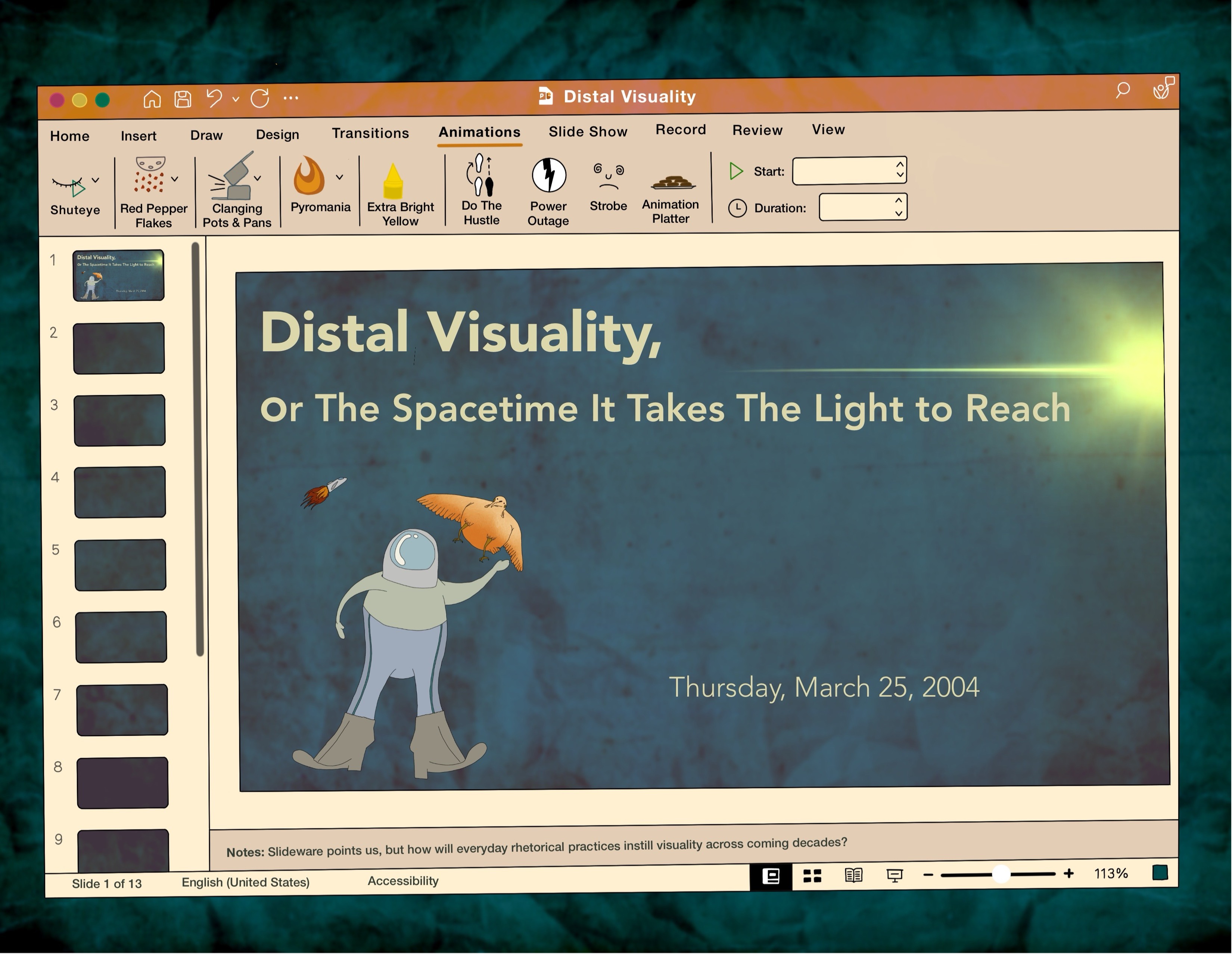The height and width of the screenshot is (956, 1232).
Task: Click the Duration stepper arrows
Action: point(899,207)
